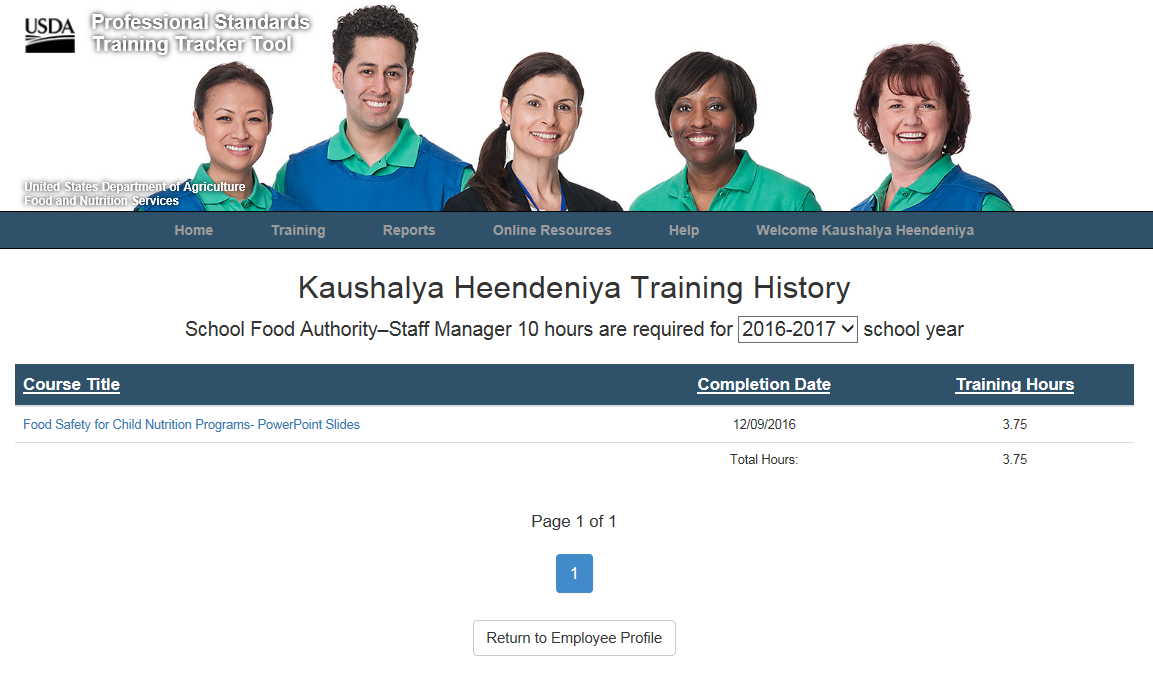Viewport: 1153px width, 673px height.
Task: Click the Total Hours 3.75 value
Action: coord(1015,459)
